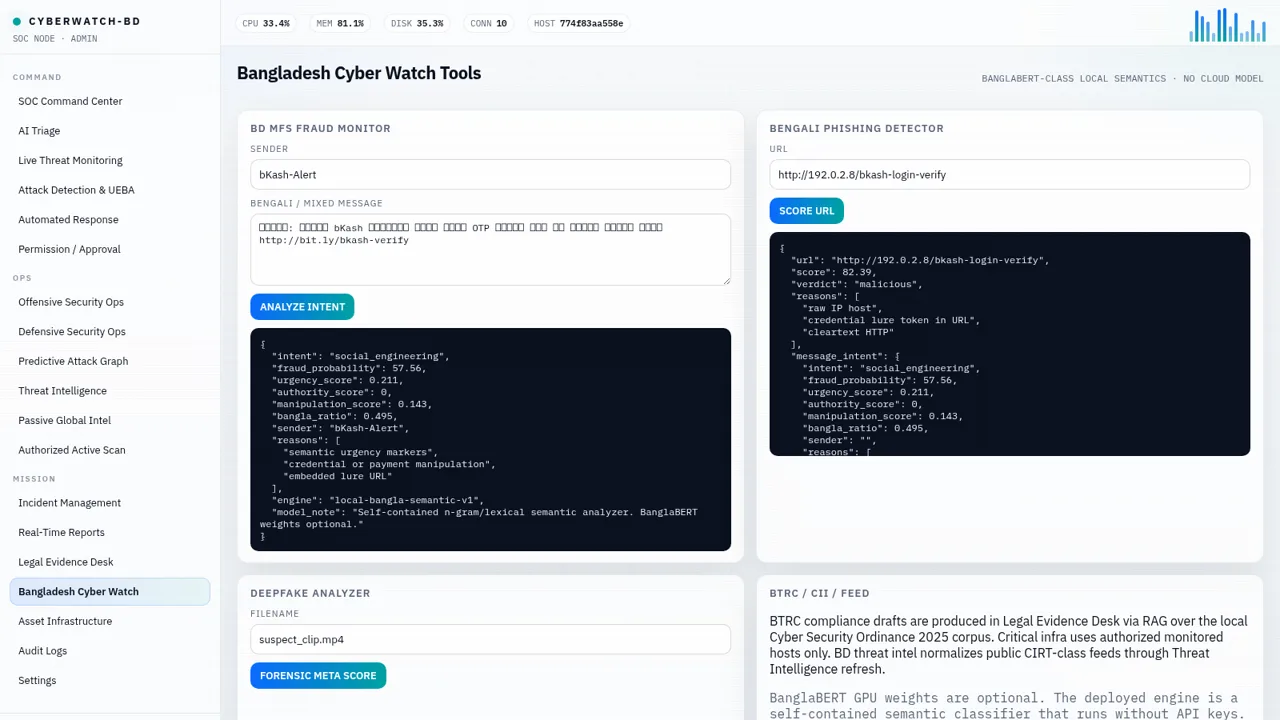Click the activity bar chart in the header

(1228, 25)
